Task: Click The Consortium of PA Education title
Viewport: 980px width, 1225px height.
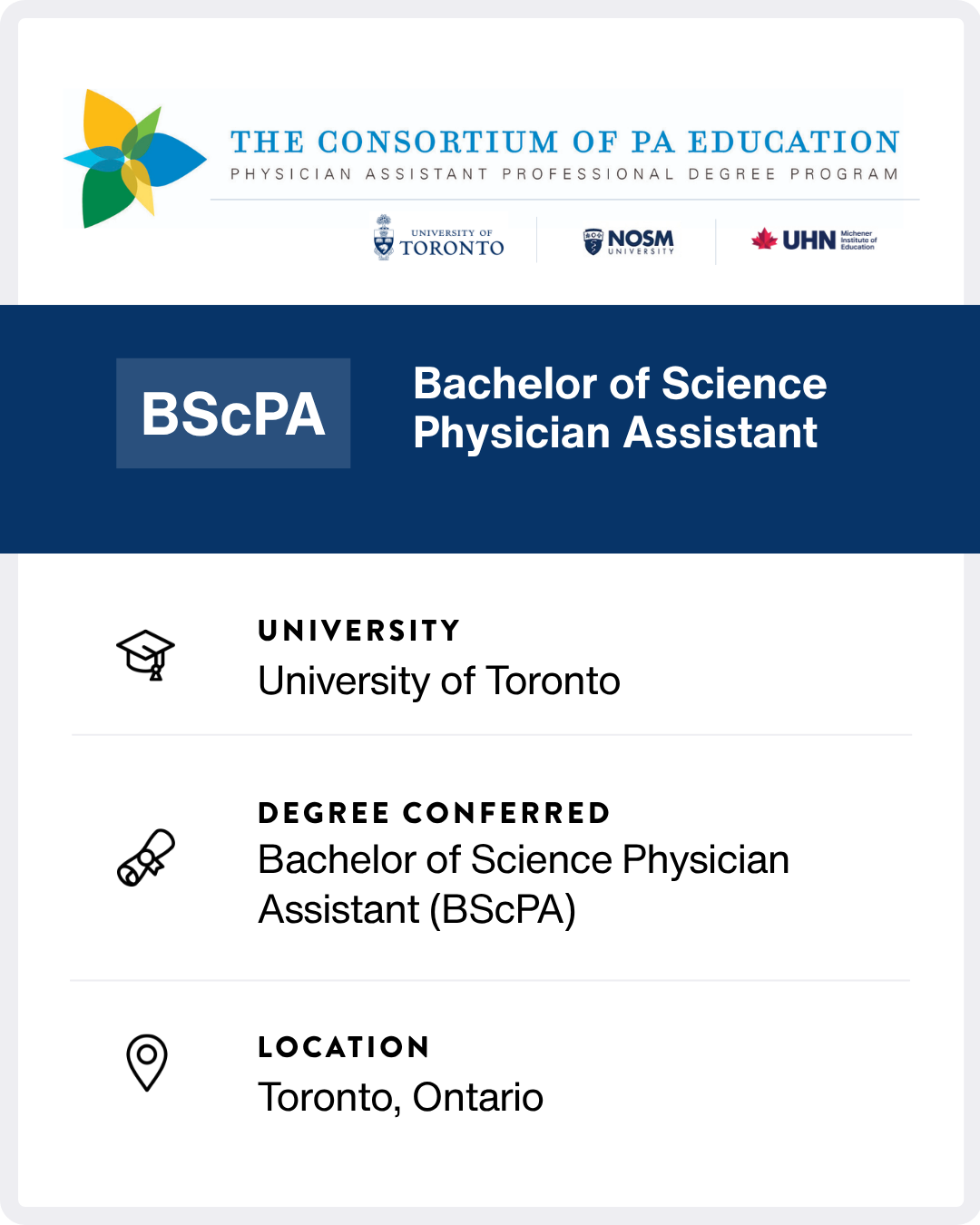Action: coord(564,142)
